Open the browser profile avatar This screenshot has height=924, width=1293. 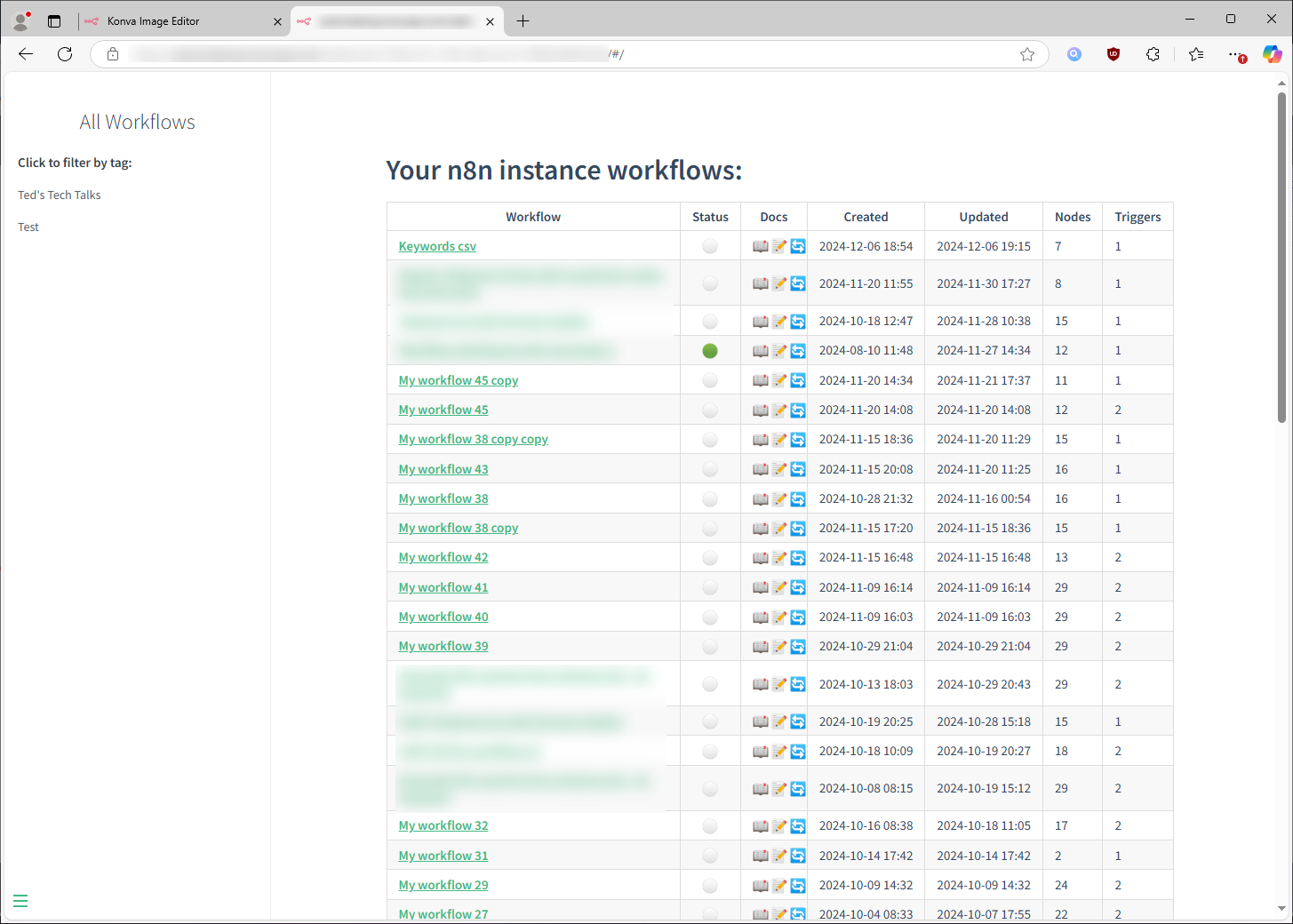(21, 20)
